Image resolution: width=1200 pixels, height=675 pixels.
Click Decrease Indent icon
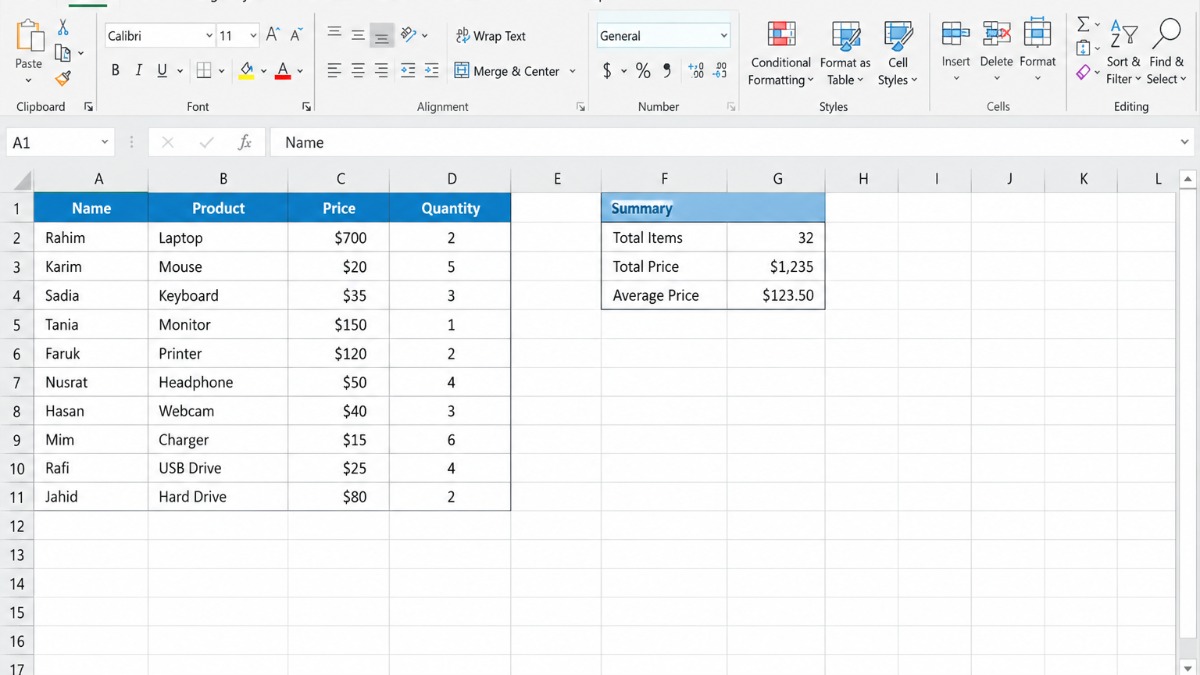(x=408, y=71)
